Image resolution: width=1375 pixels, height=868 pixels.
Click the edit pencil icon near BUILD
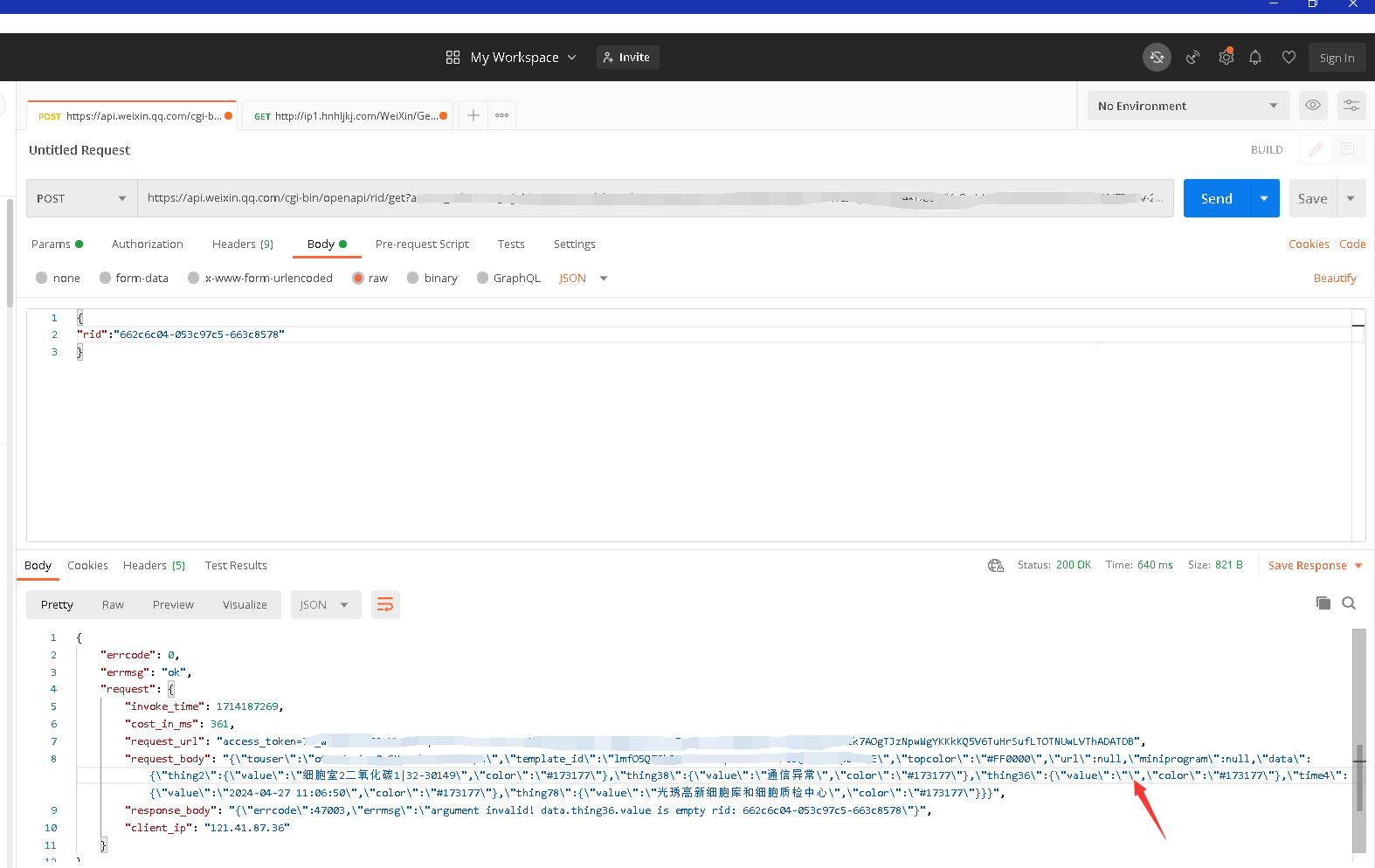coord(1316,149)
